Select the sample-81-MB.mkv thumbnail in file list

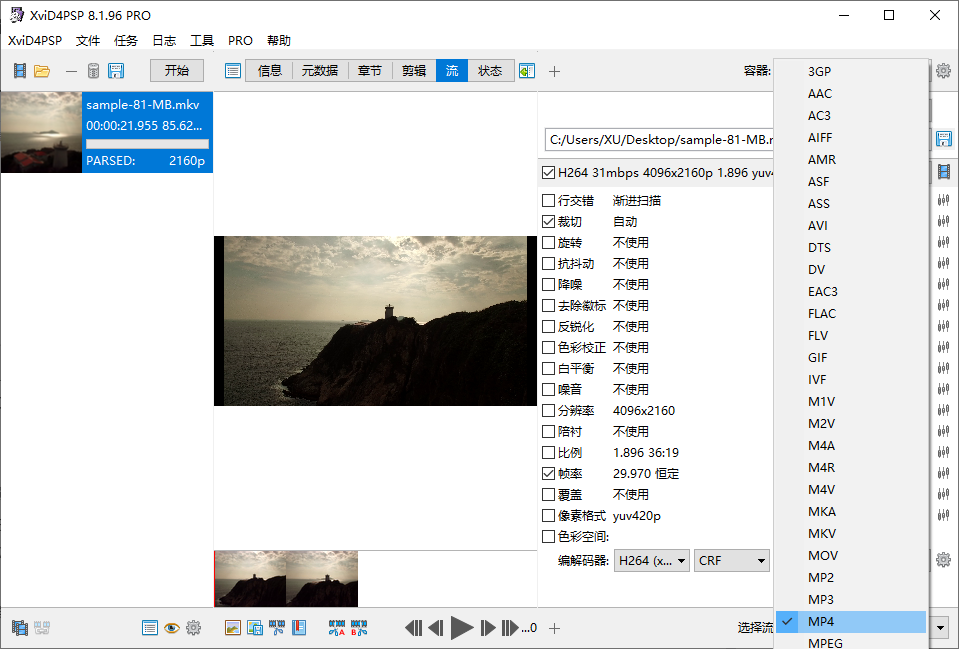coord(41,132)
